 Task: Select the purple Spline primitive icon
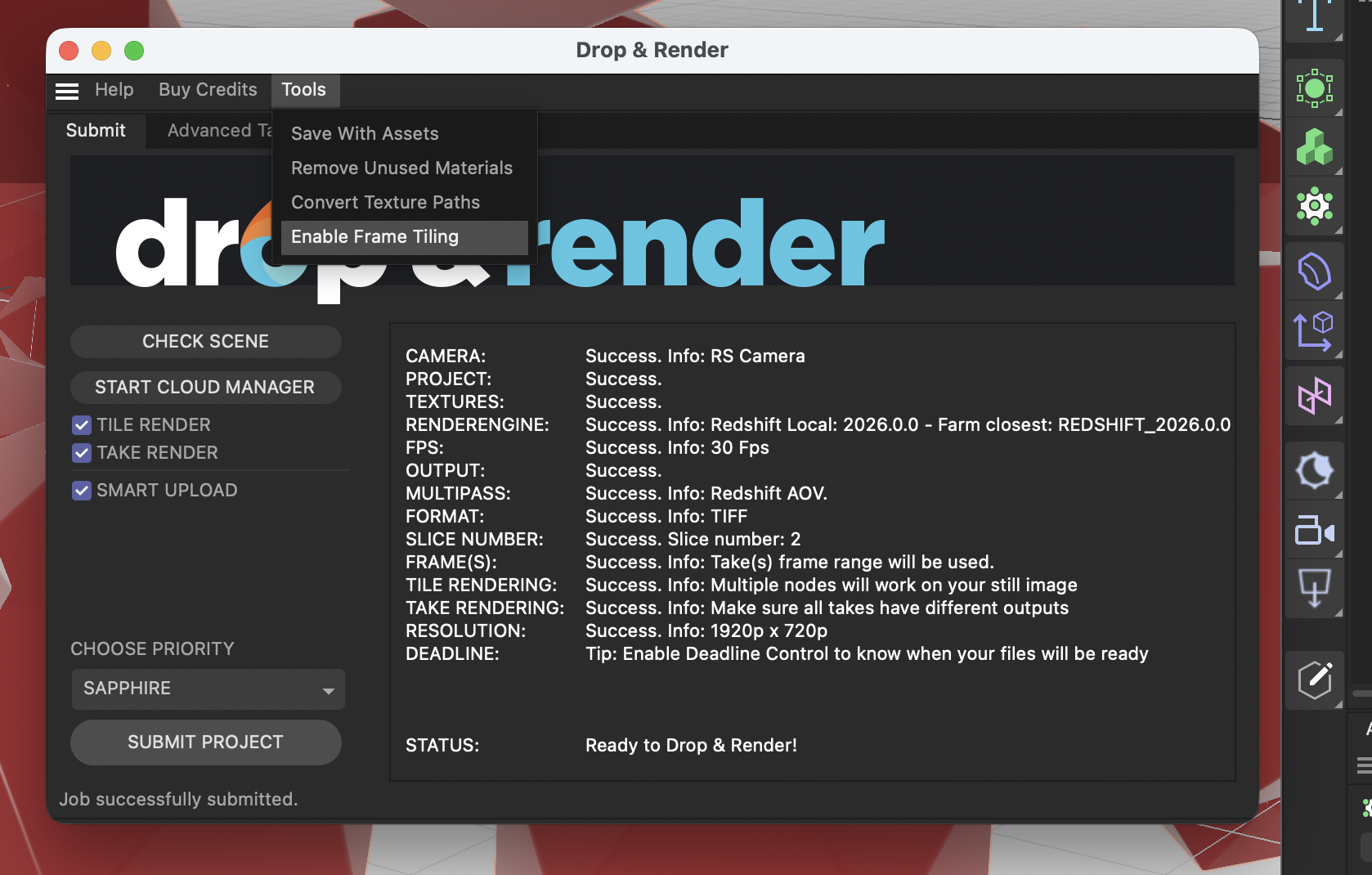tap(1314, 271)
